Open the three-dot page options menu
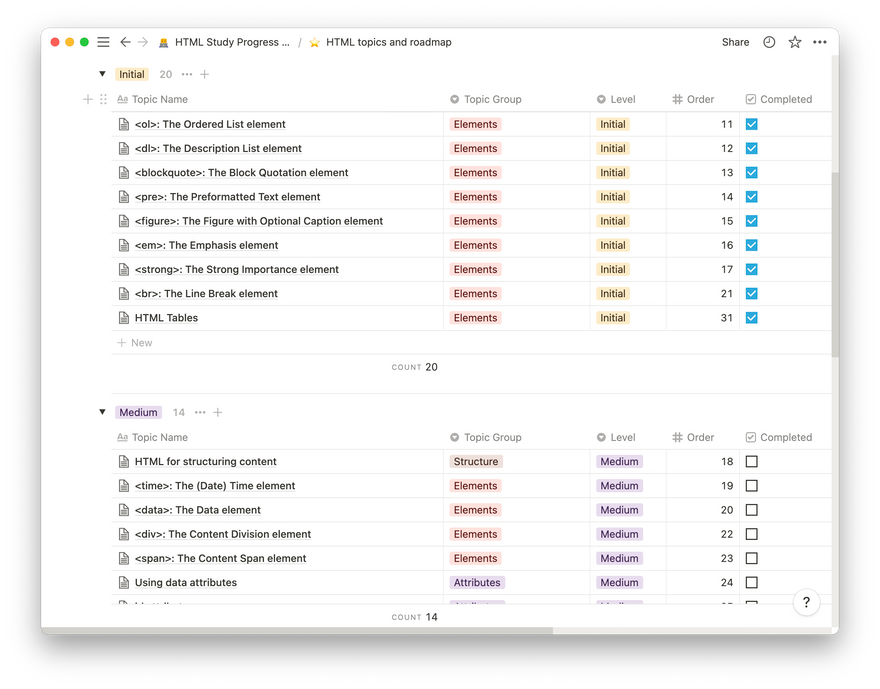 (820, 42)
